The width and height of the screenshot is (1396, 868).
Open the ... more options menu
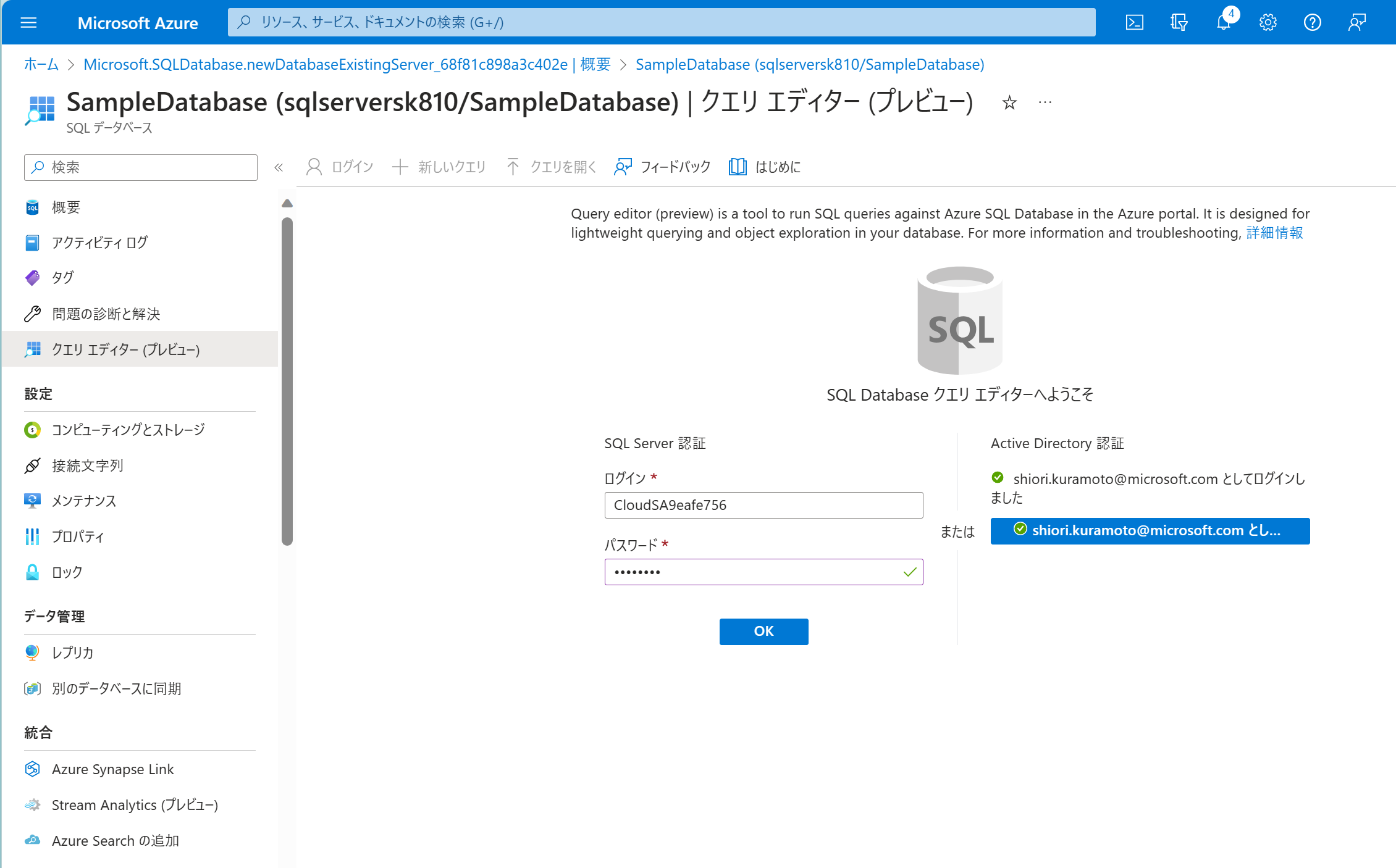coord(1045,102)
